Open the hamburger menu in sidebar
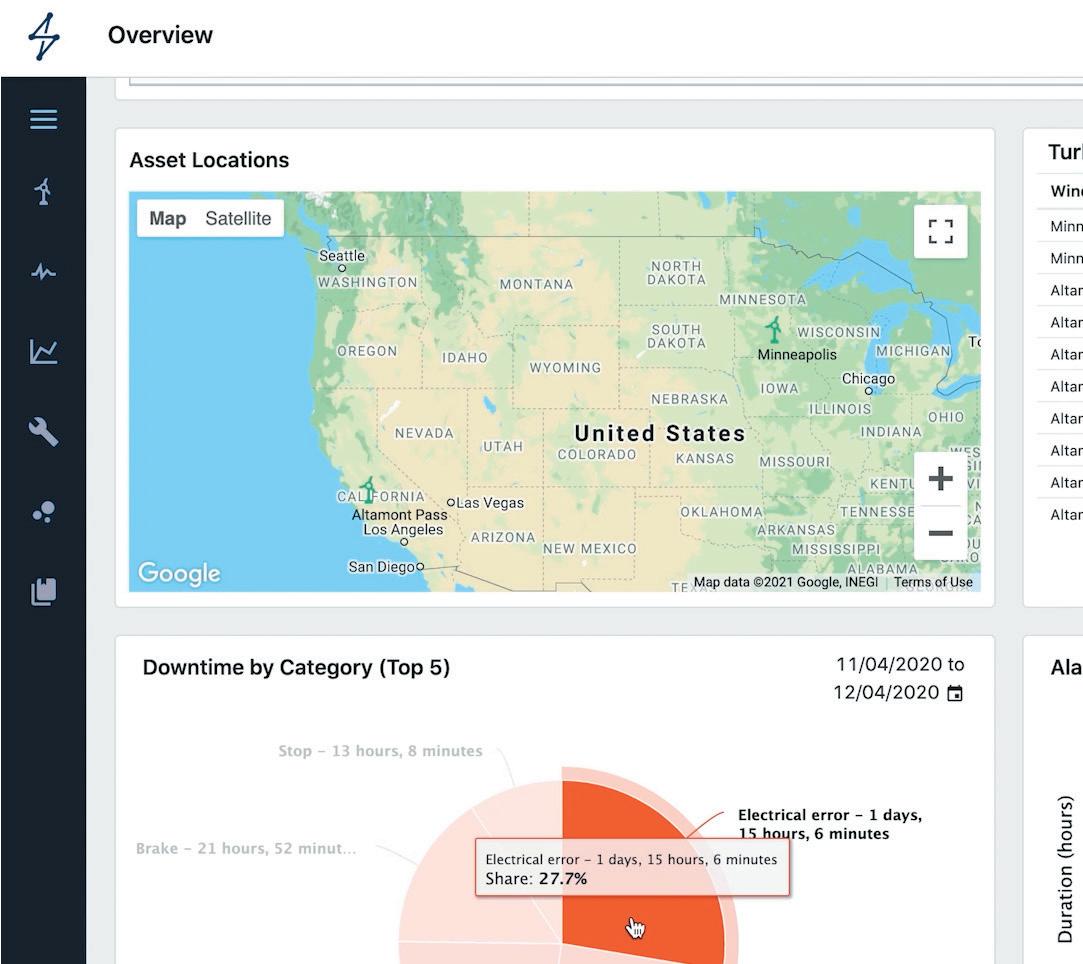Image resolution: width=1083 pixels, height=964 pixels. pos(43,120)
